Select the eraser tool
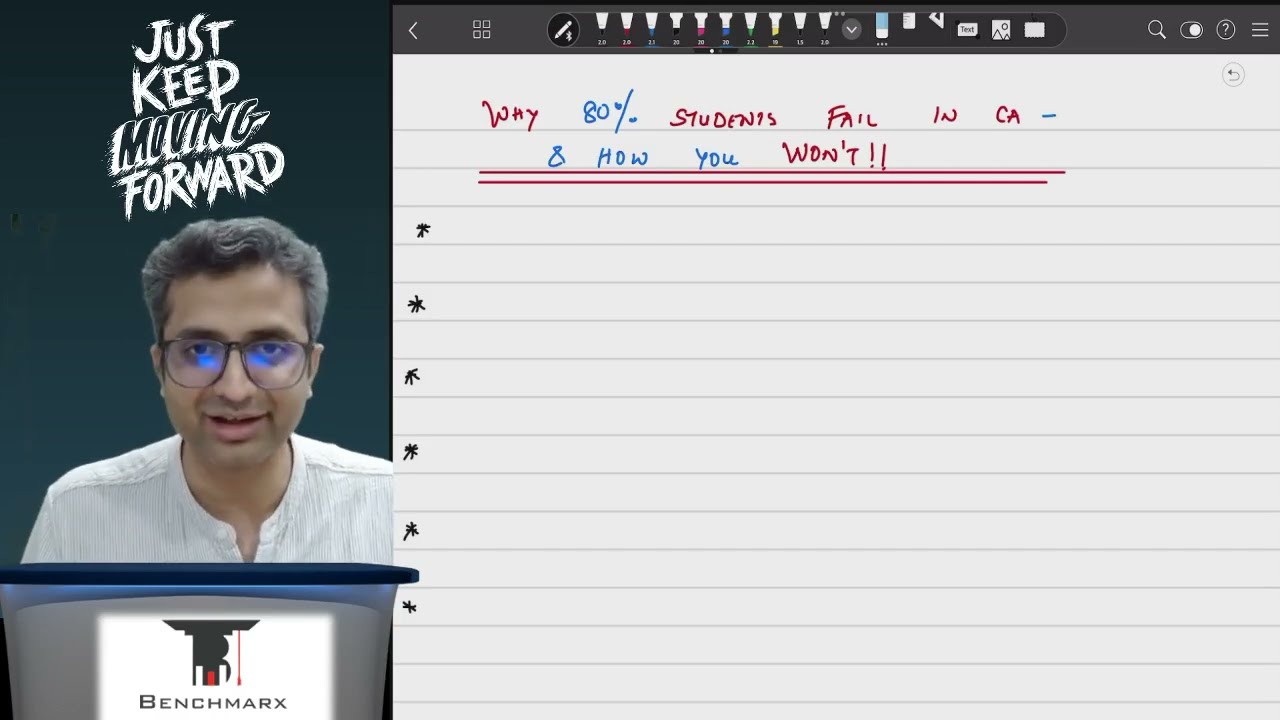The image size is (1280, 720). [882, 28]
